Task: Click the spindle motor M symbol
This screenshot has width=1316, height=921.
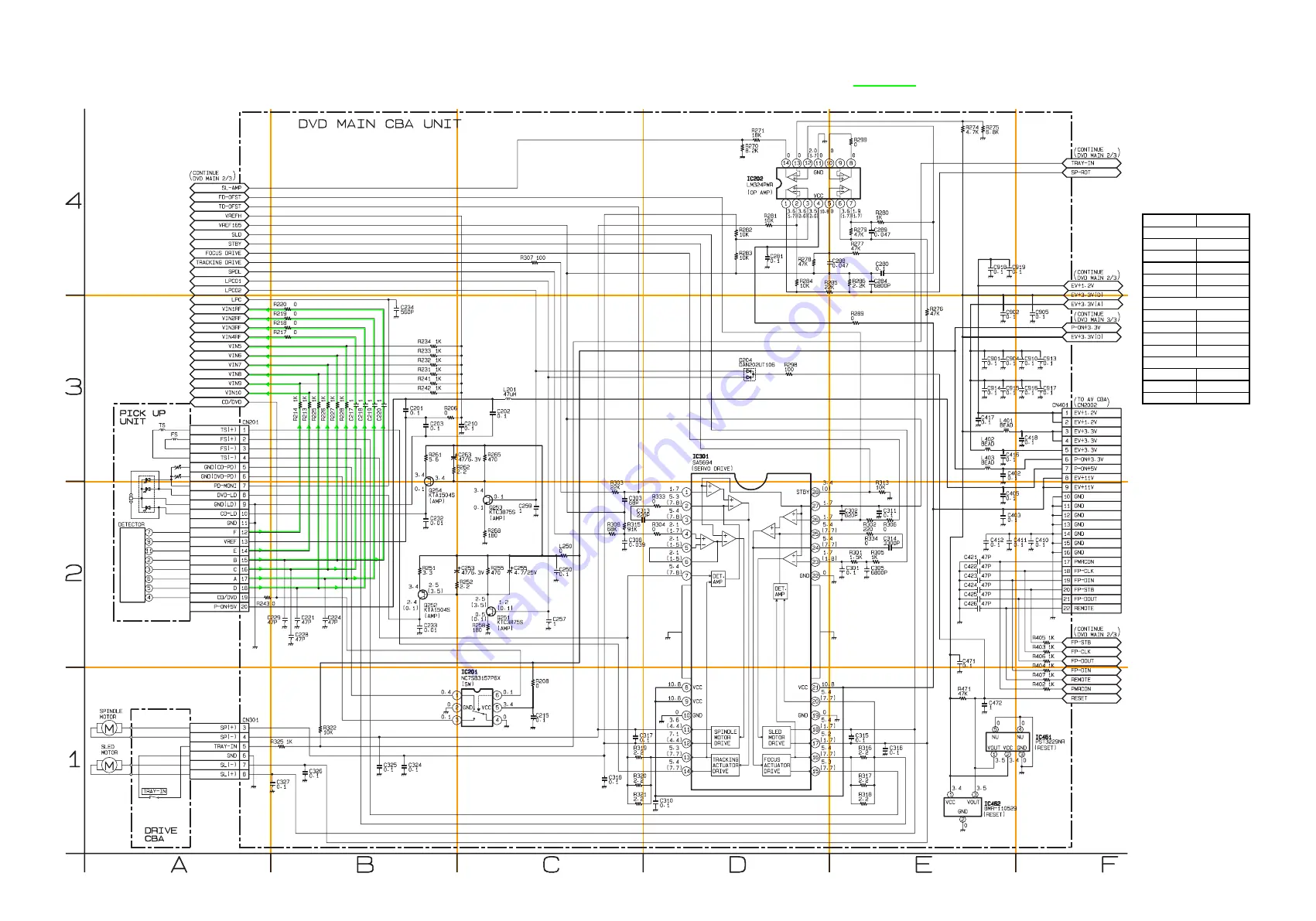Action: click(x=109, y=728)
